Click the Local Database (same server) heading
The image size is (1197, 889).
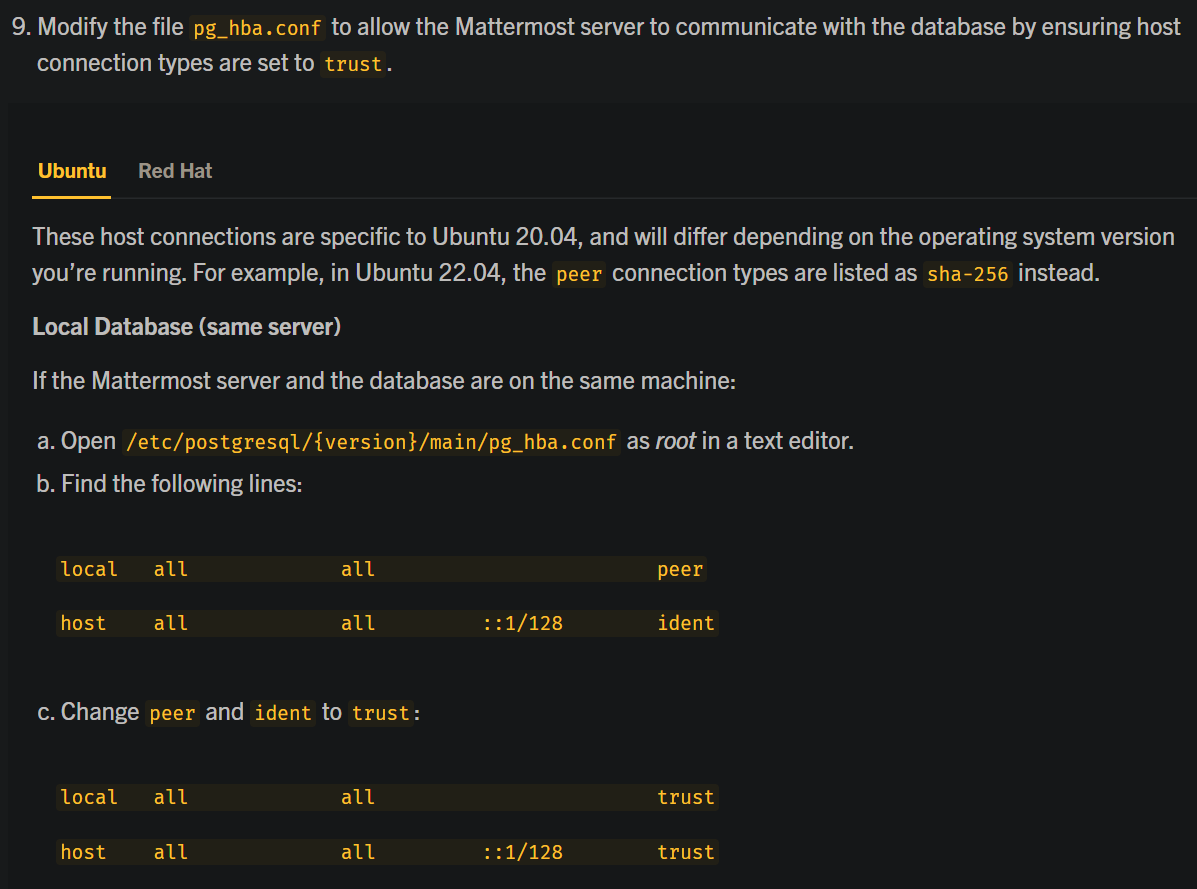184,326
